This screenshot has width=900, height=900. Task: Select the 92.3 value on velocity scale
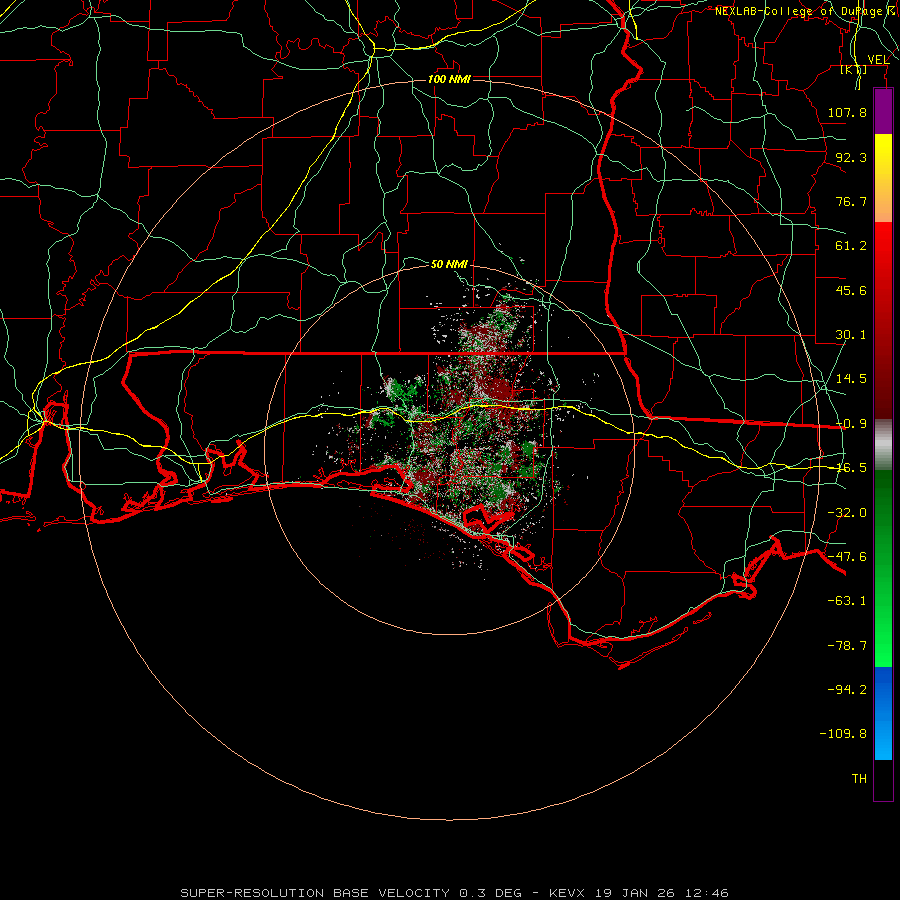click(851, 157)
